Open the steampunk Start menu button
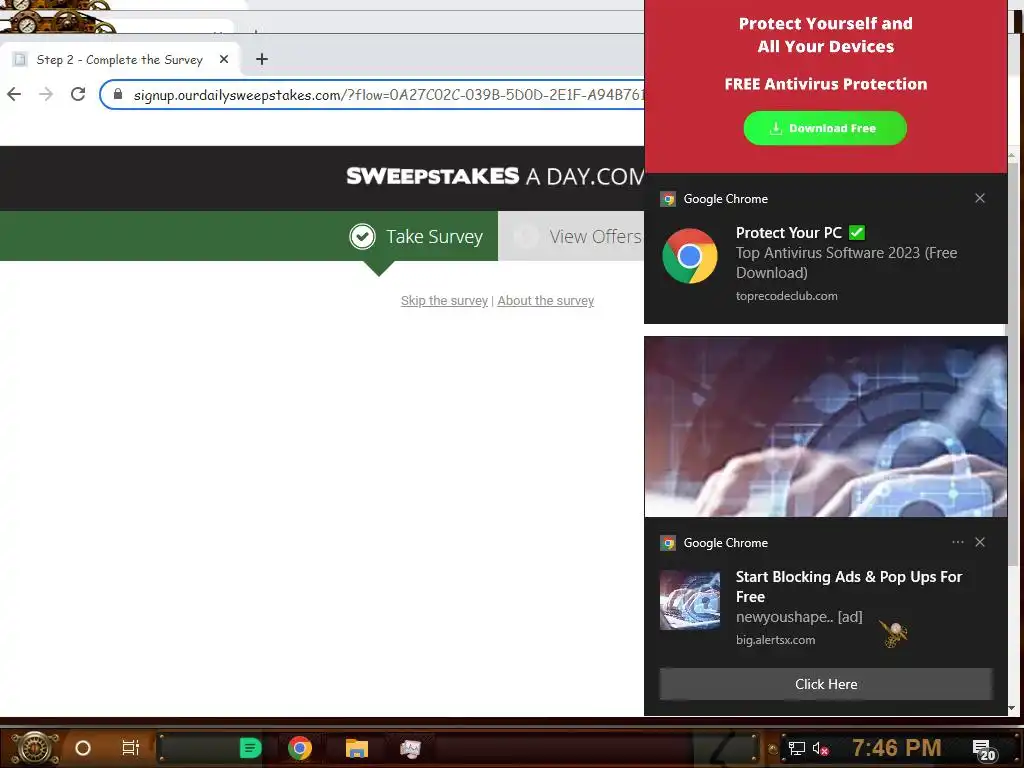The height and width of the screenshot is (768, 1024). [x=35, y=747]
